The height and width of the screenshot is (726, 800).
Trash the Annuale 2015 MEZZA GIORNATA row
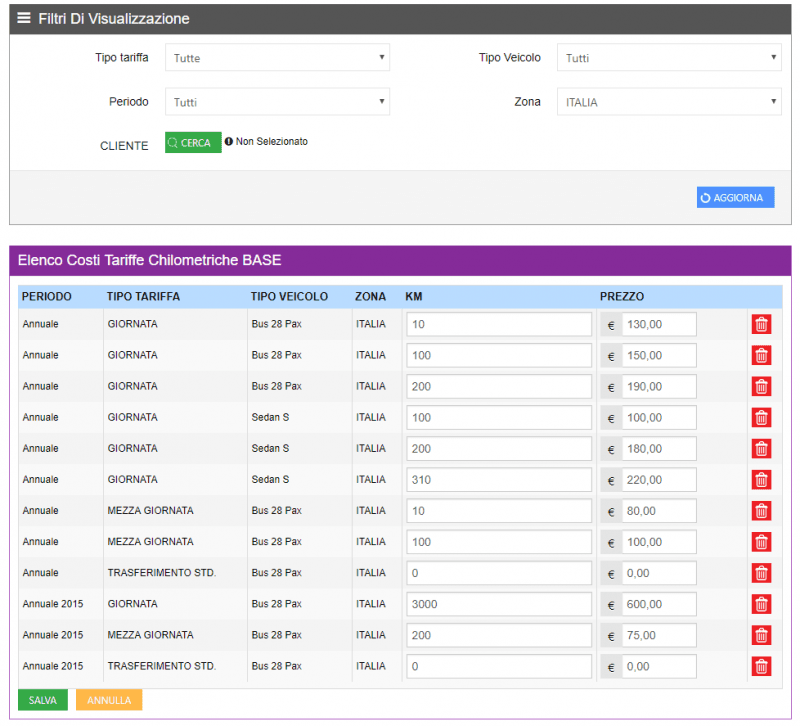[x=761, y=636]
